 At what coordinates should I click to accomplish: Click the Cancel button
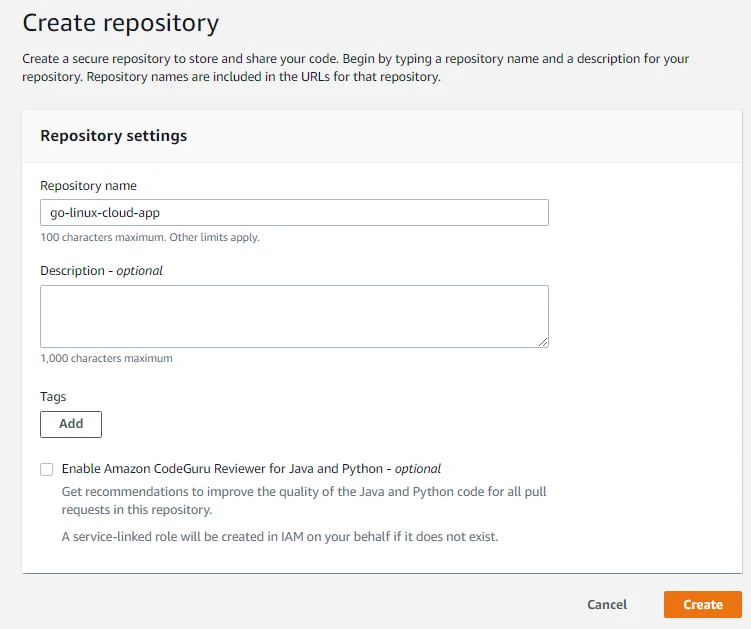point(606,604)
